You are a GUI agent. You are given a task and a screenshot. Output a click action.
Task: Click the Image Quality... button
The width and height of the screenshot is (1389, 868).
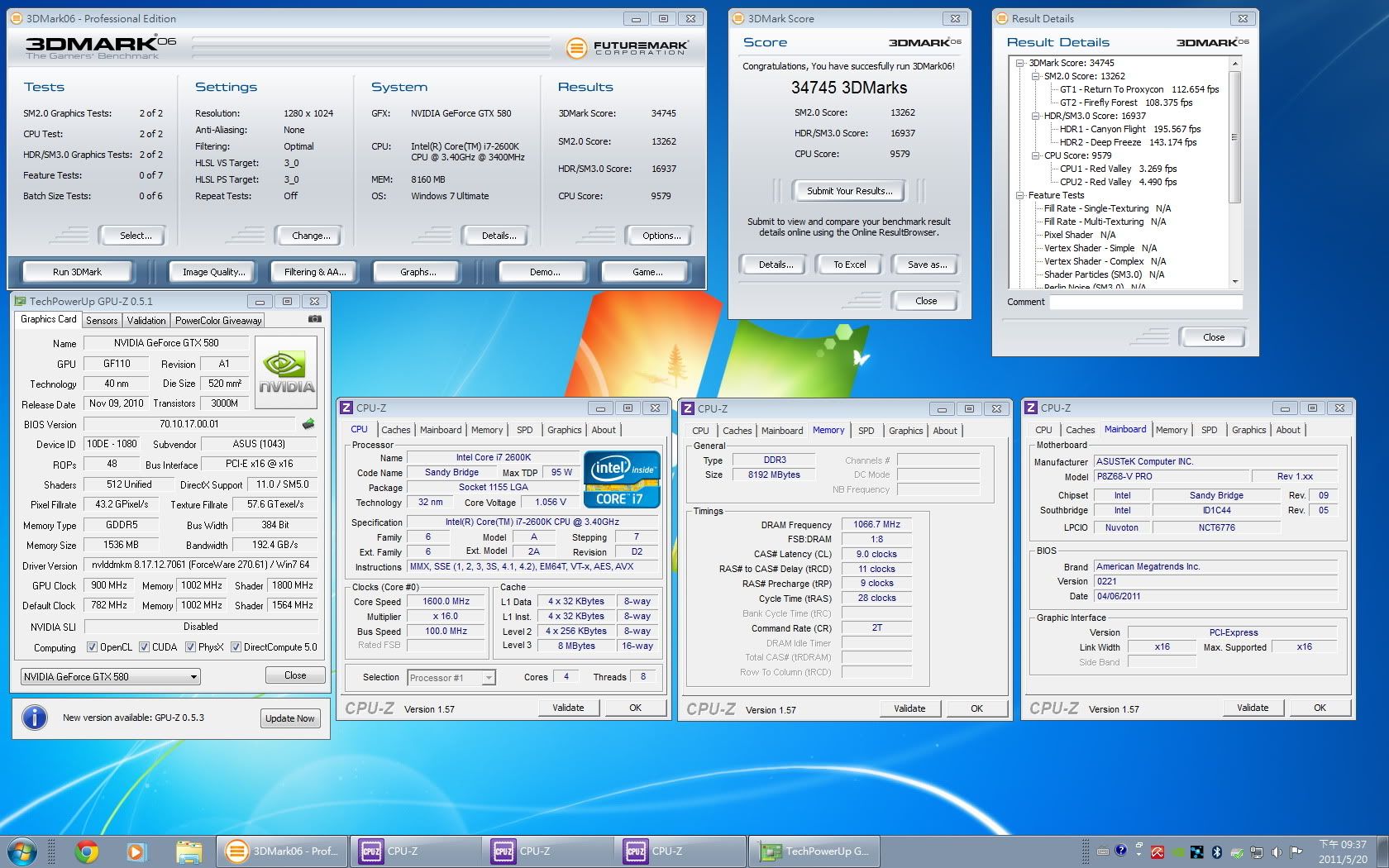pyautogui.click(x=214, y=272)
